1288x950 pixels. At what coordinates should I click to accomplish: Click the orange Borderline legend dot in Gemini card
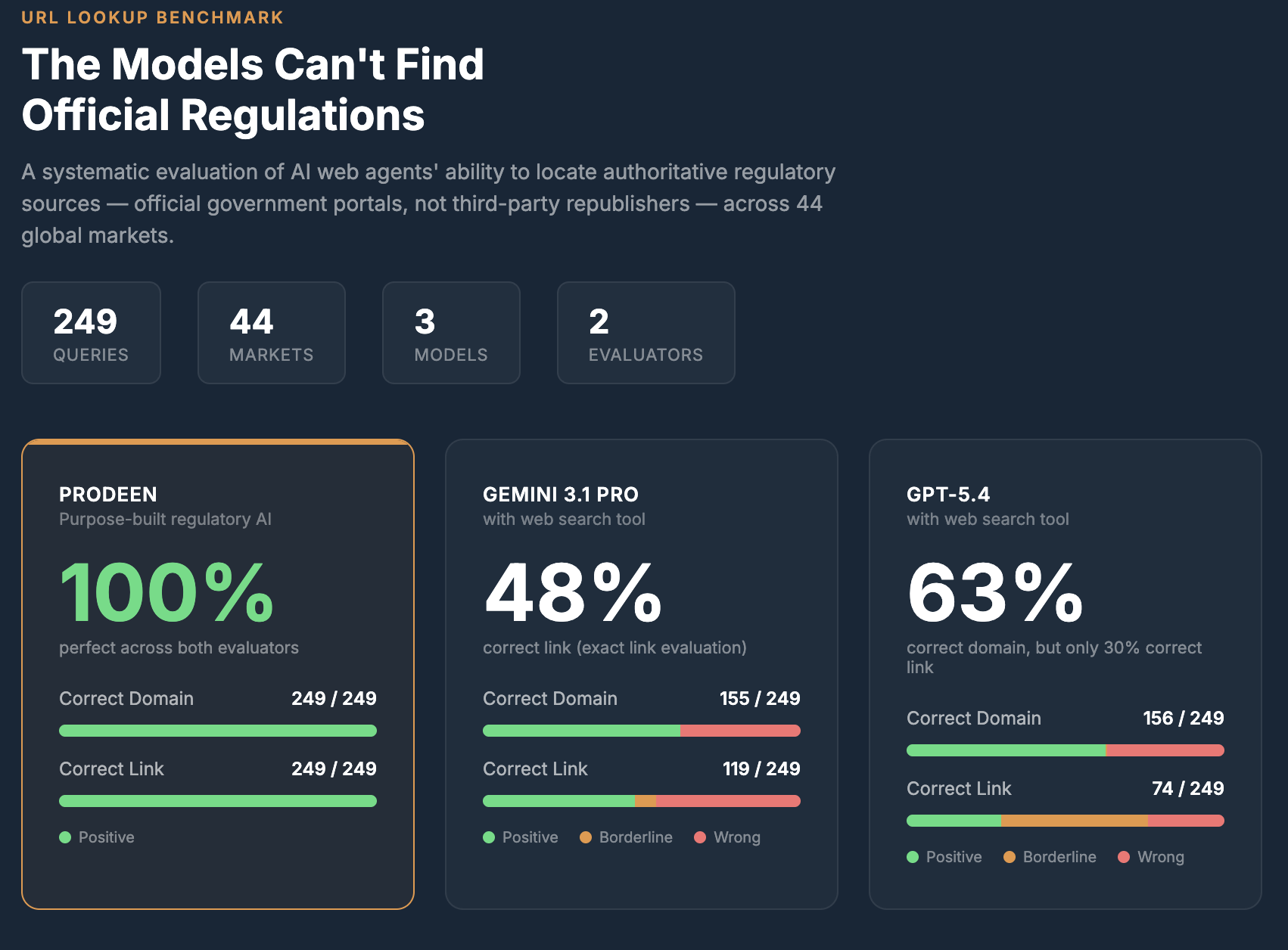click(586, 837)
